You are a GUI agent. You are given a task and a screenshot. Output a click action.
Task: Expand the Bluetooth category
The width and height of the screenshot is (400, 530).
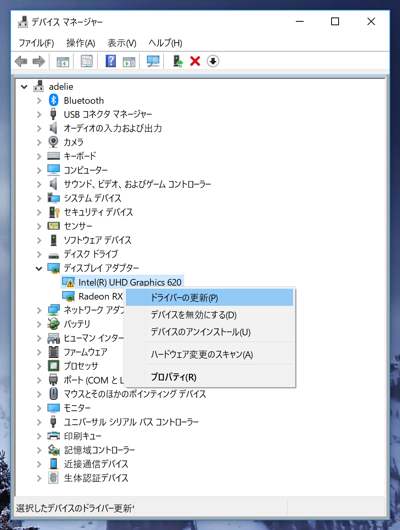(39, 100)
